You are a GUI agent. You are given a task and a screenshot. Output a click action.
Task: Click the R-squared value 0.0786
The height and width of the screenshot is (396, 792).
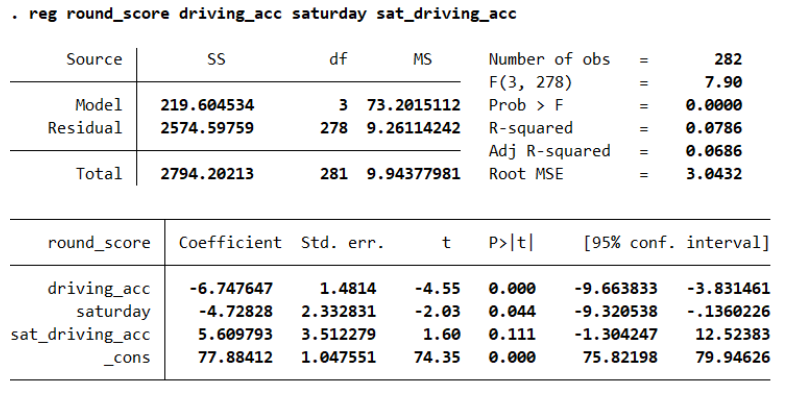tap(714, 128)
